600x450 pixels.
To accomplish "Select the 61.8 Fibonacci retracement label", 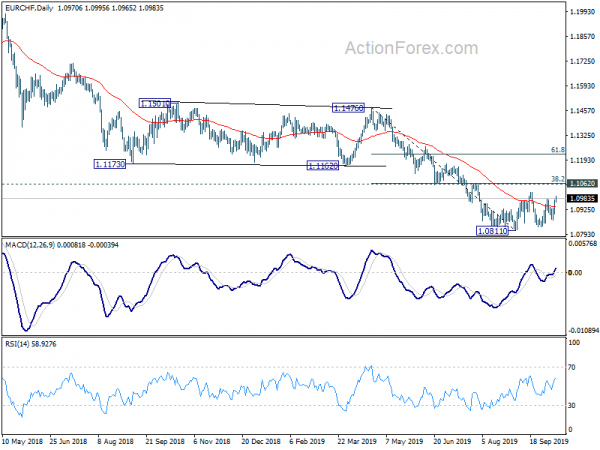I will (558, 150).
